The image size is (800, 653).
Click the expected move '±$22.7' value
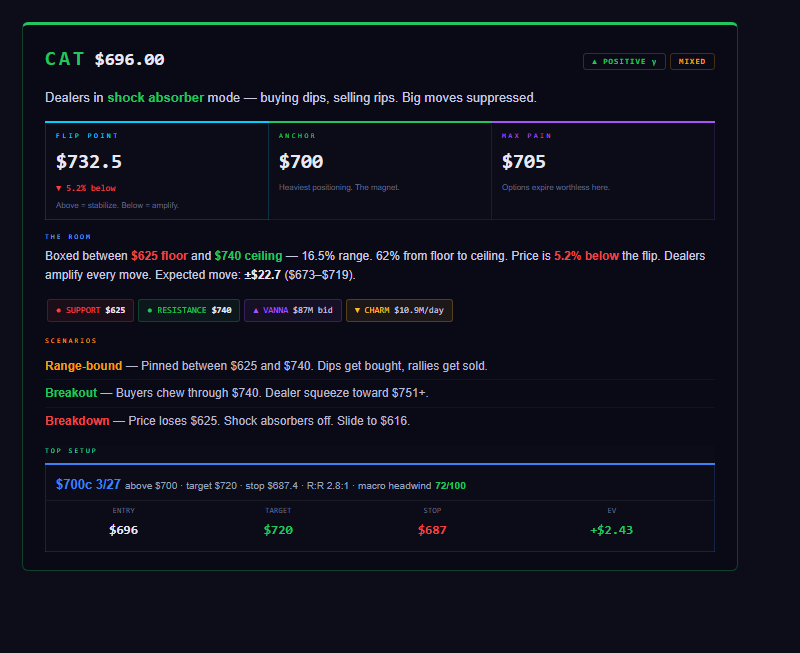click(262, 275)
